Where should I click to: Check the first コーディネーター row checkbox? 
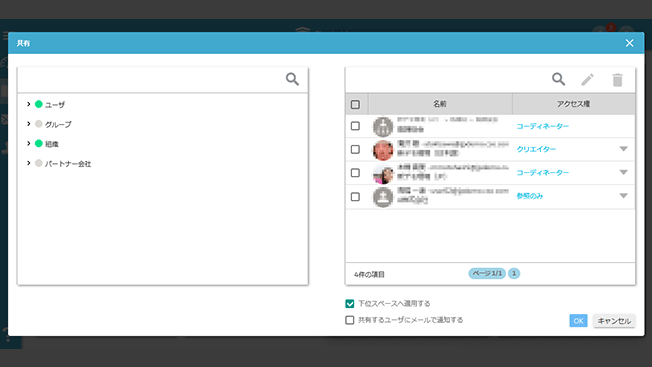tap(355, 126)
